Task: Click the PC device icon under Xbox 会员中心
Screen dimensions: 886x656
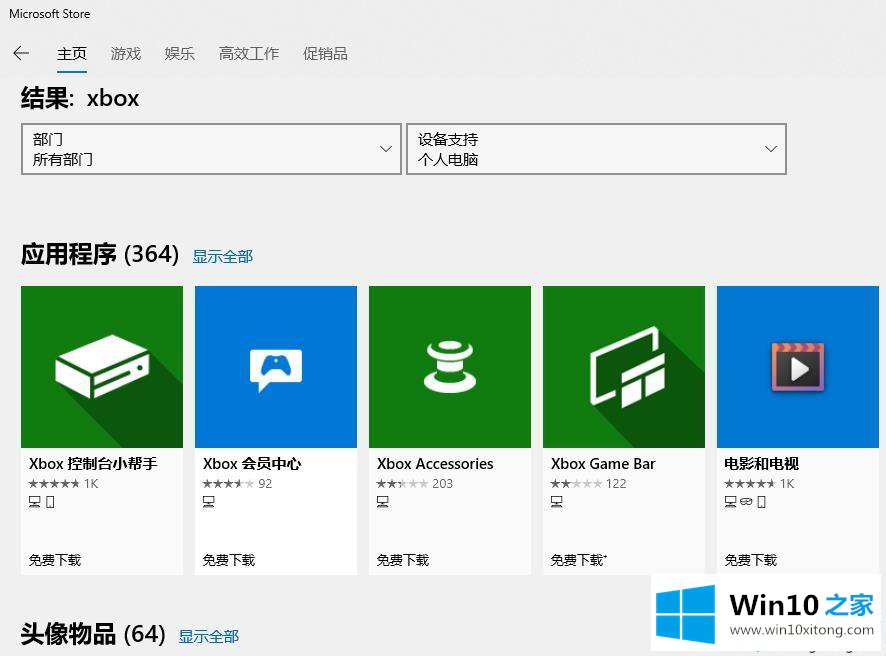Action: click(209, 502)
